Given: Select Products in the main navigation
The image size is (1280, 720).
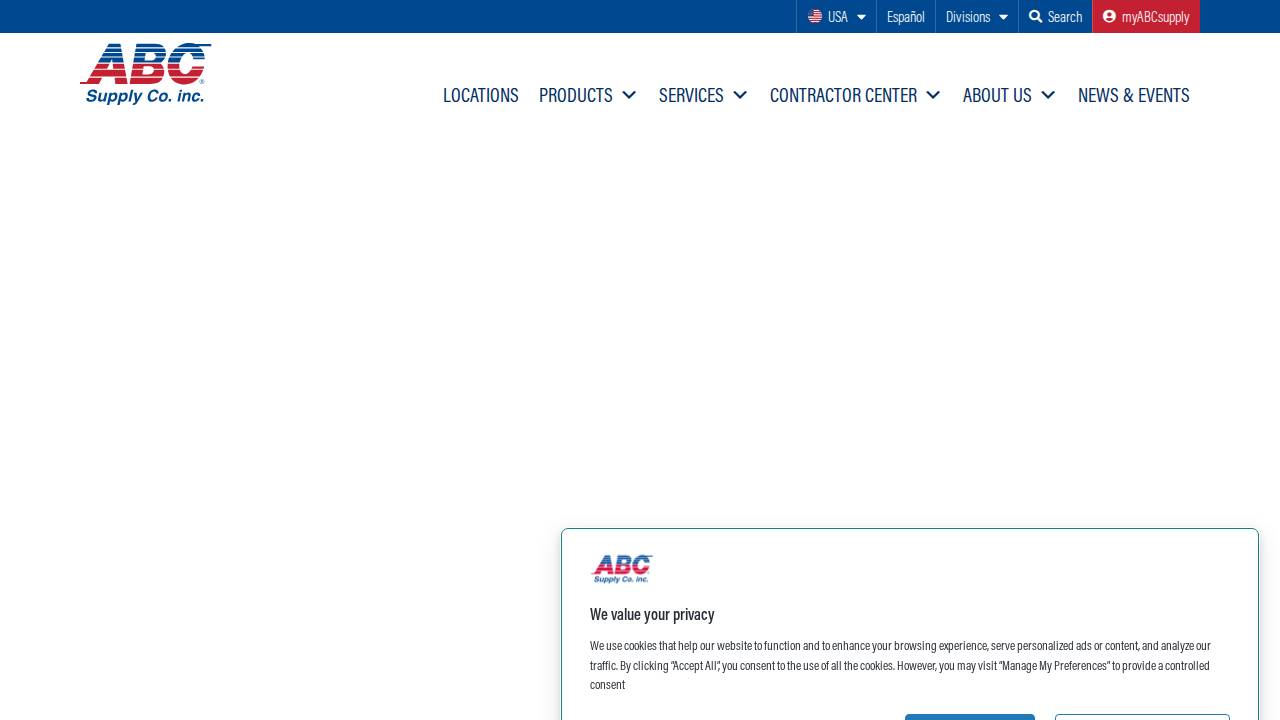Looking at the screenshot, I should [x=575, y=95].
